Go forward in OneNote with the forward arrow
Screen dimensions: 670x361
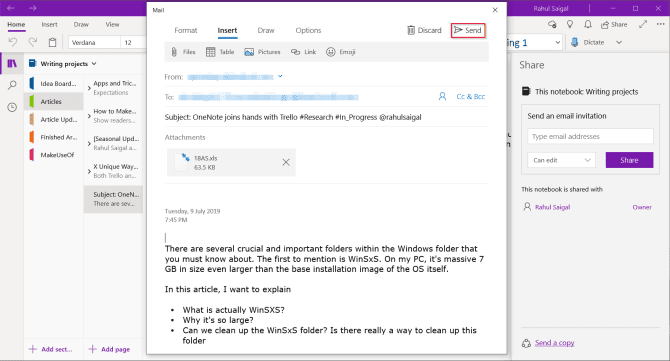[x=32, y=8]
